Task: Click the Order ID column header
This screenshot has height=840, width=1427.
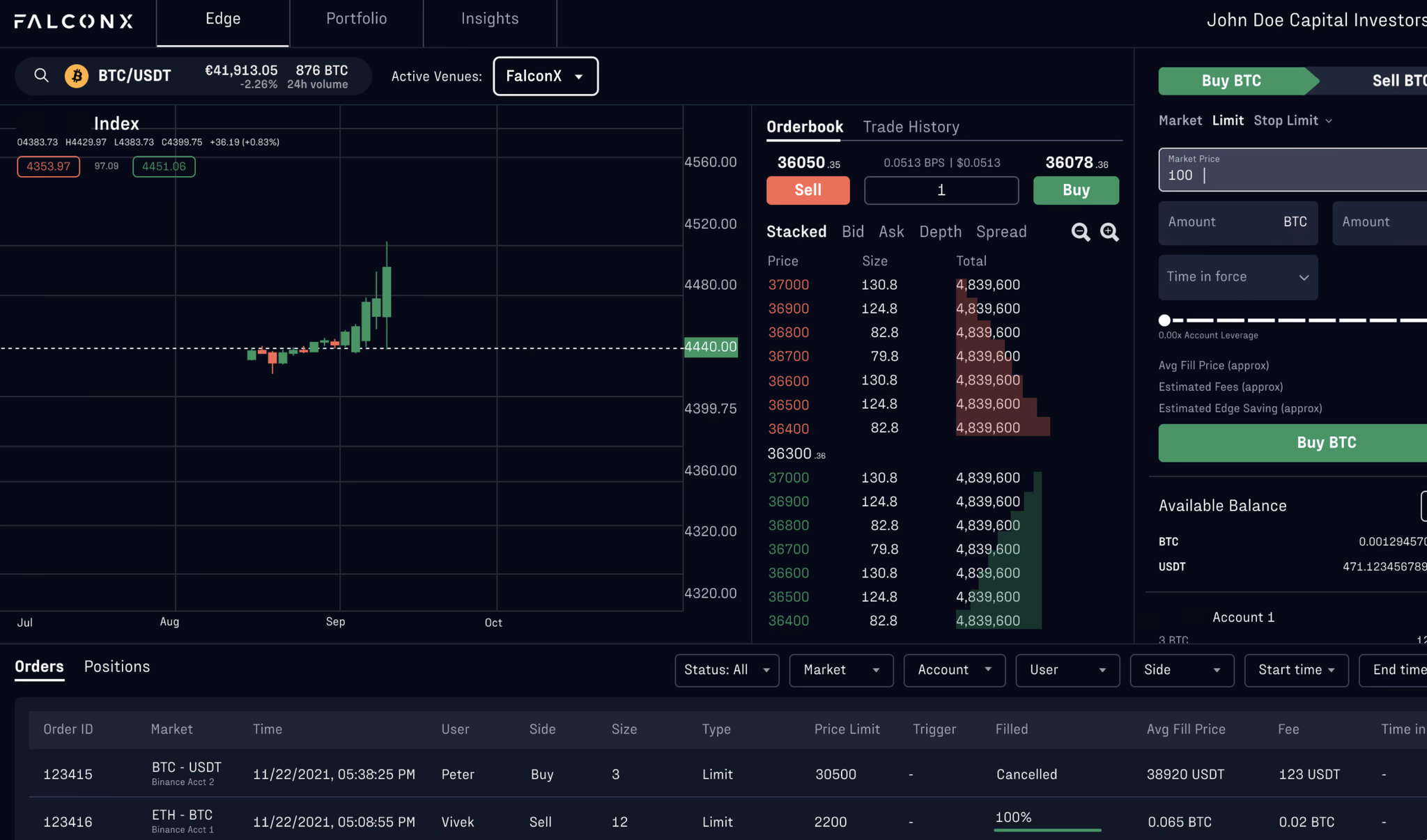Action: tap(68, 729)
